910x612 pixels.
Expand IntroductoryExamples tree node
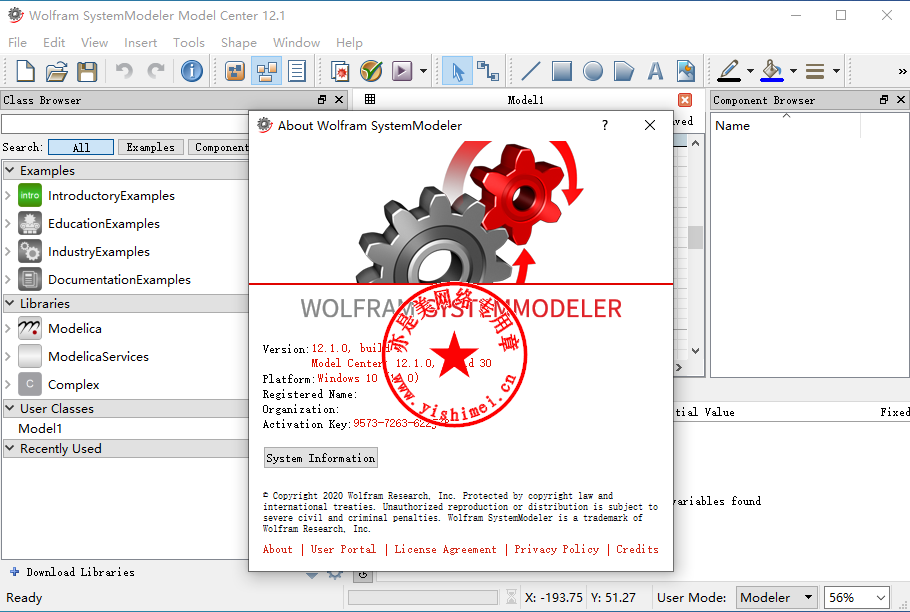pyautogui.click(x=8, y=195)
